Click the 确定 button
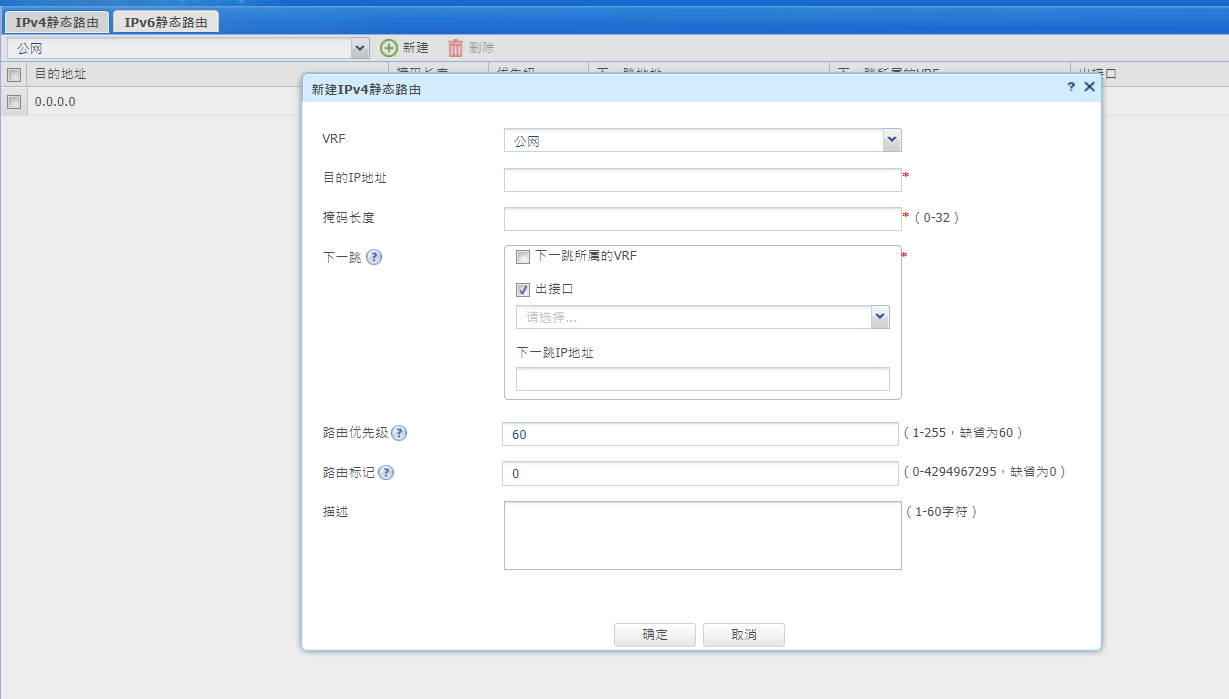 click(655, 635)
